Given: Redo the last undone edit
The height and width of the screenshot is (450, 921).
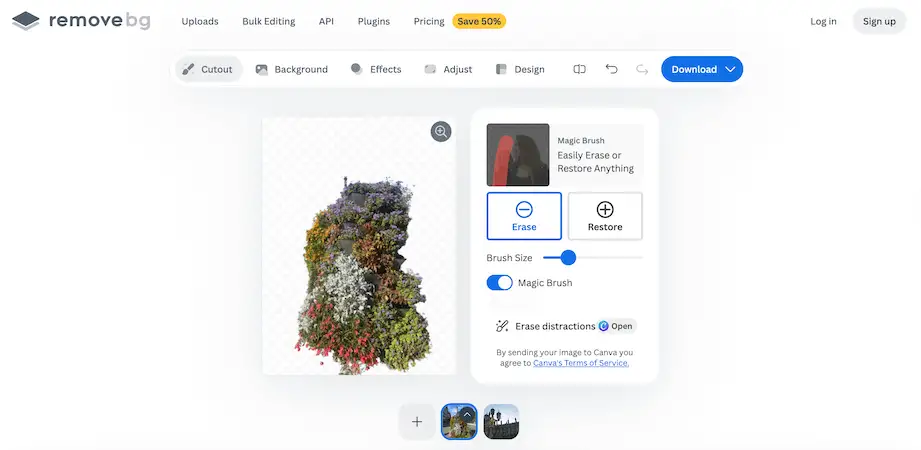Looking at the screenshot, I should [x=642, y=69].
